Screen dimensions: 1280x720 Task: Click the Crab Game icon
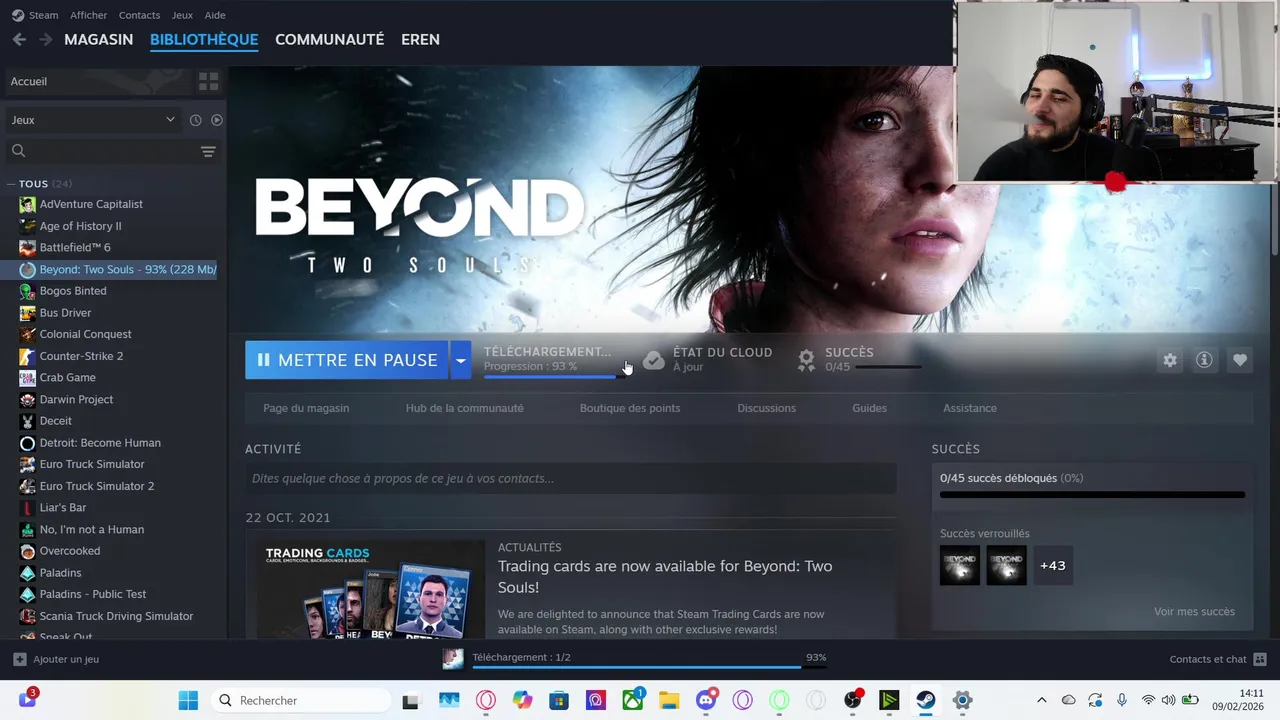click(x=27, y=378)
